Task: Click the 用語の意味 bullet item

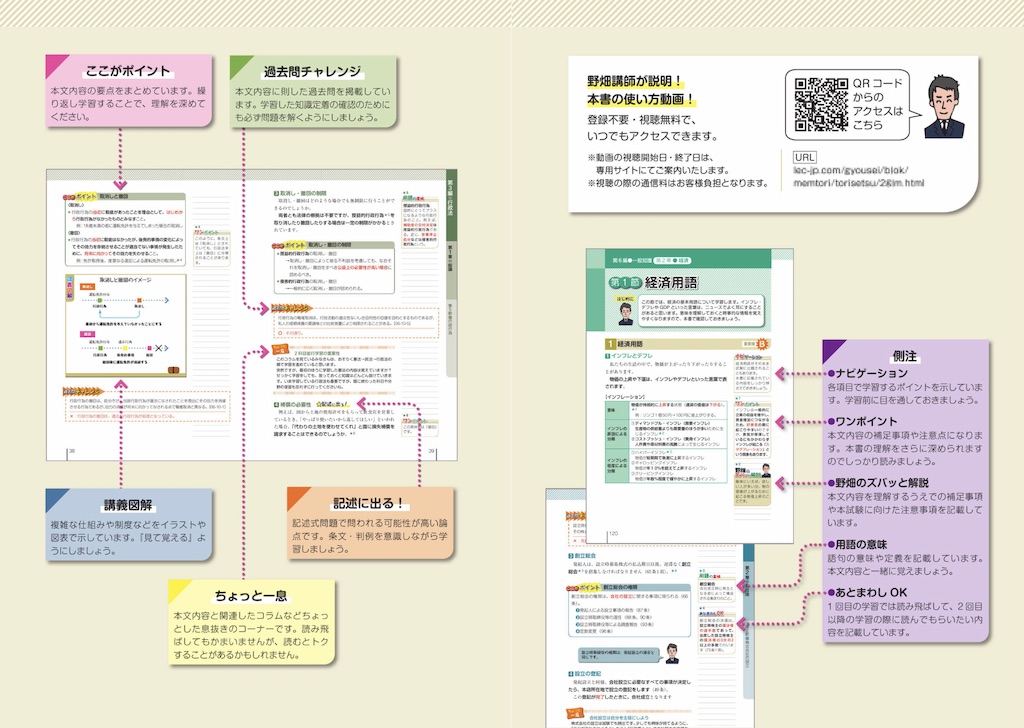Action: coord(857,545)
